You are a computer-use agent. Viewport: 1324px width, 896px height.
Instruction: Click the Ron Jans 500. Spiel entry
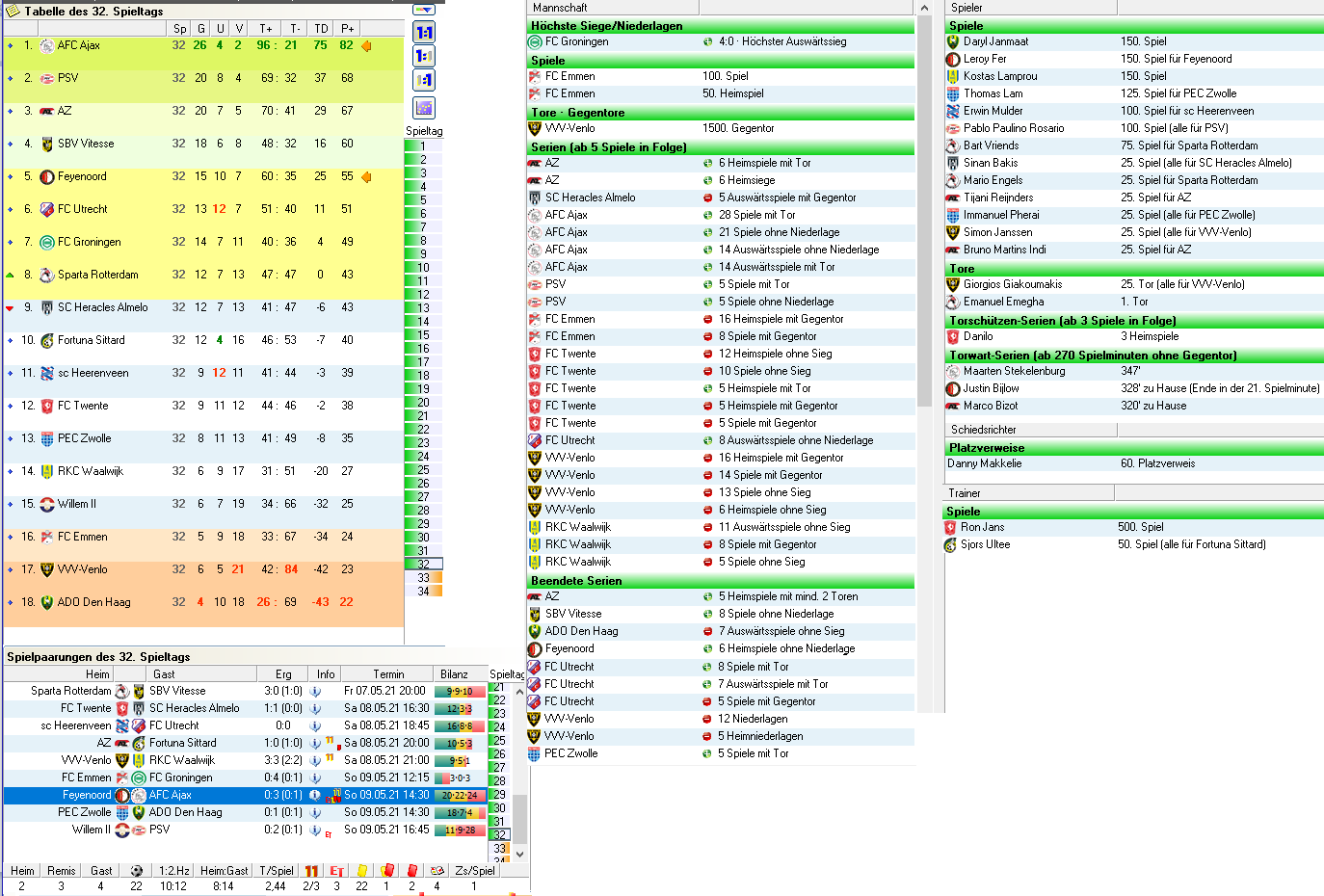(1134, 527)
